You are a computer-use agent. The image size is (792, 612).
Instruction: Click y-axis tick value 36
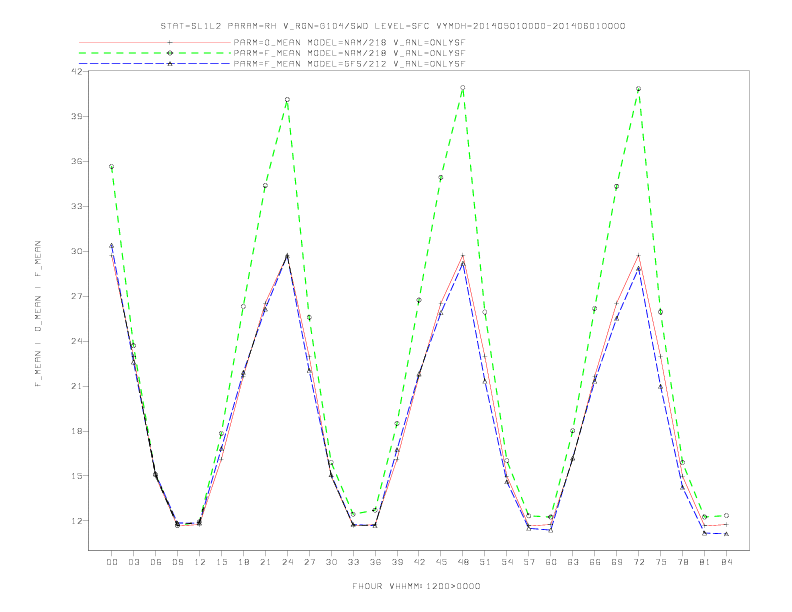tap(77, 162)
